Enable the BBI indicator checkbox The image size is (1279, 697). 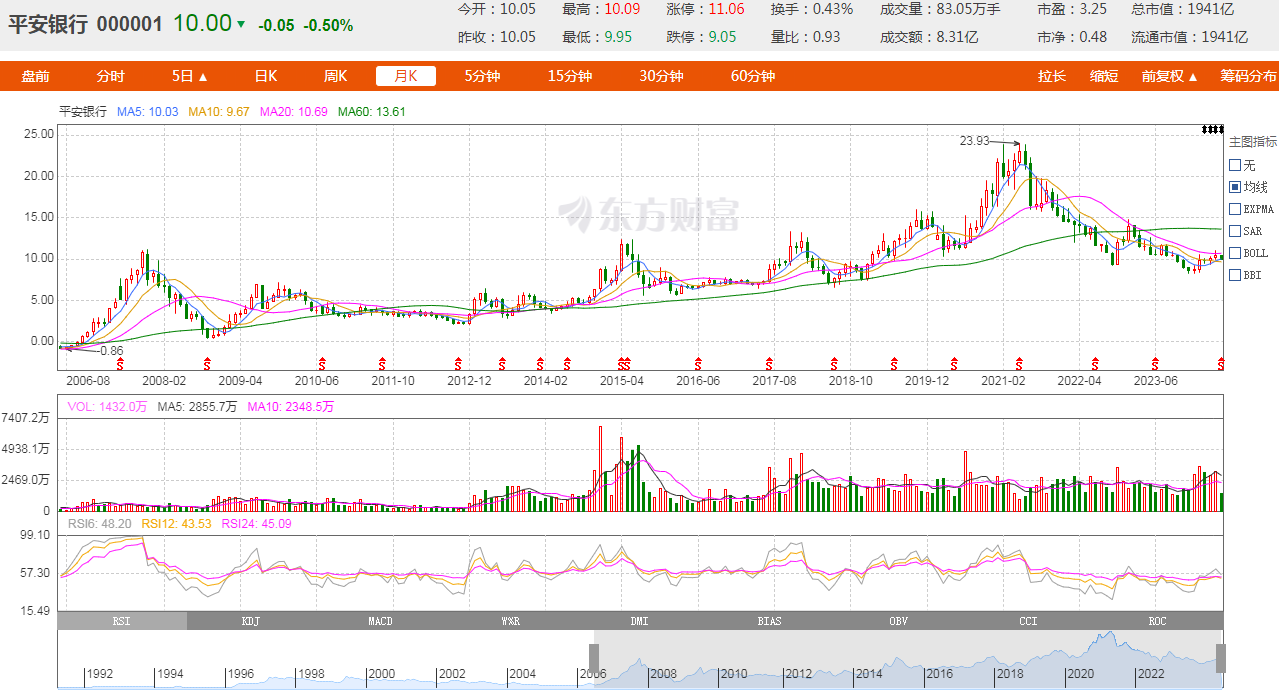[x=1235, y=275]
